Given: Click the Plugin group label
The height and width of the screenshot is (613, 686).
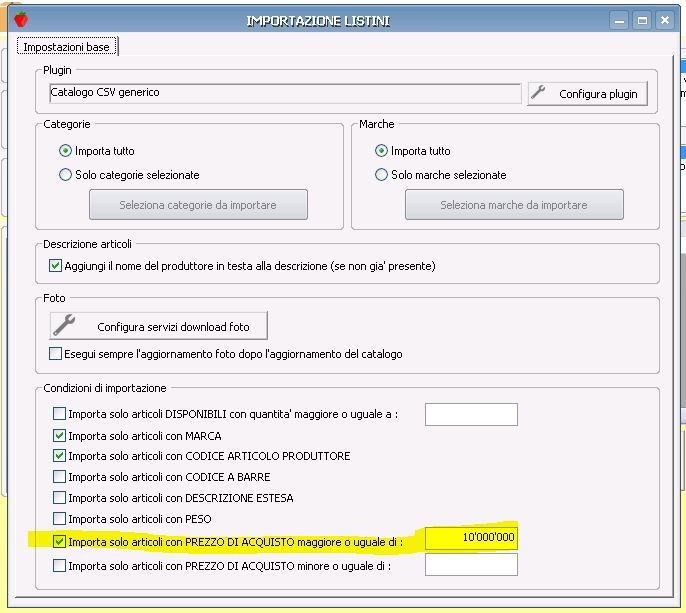Looking at the screenshot, I should [x=57, y=70].
